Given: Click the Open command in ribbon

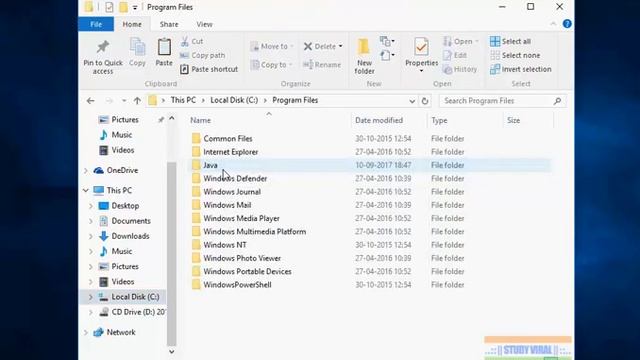Looking at the screenshot, I should 461,41.
